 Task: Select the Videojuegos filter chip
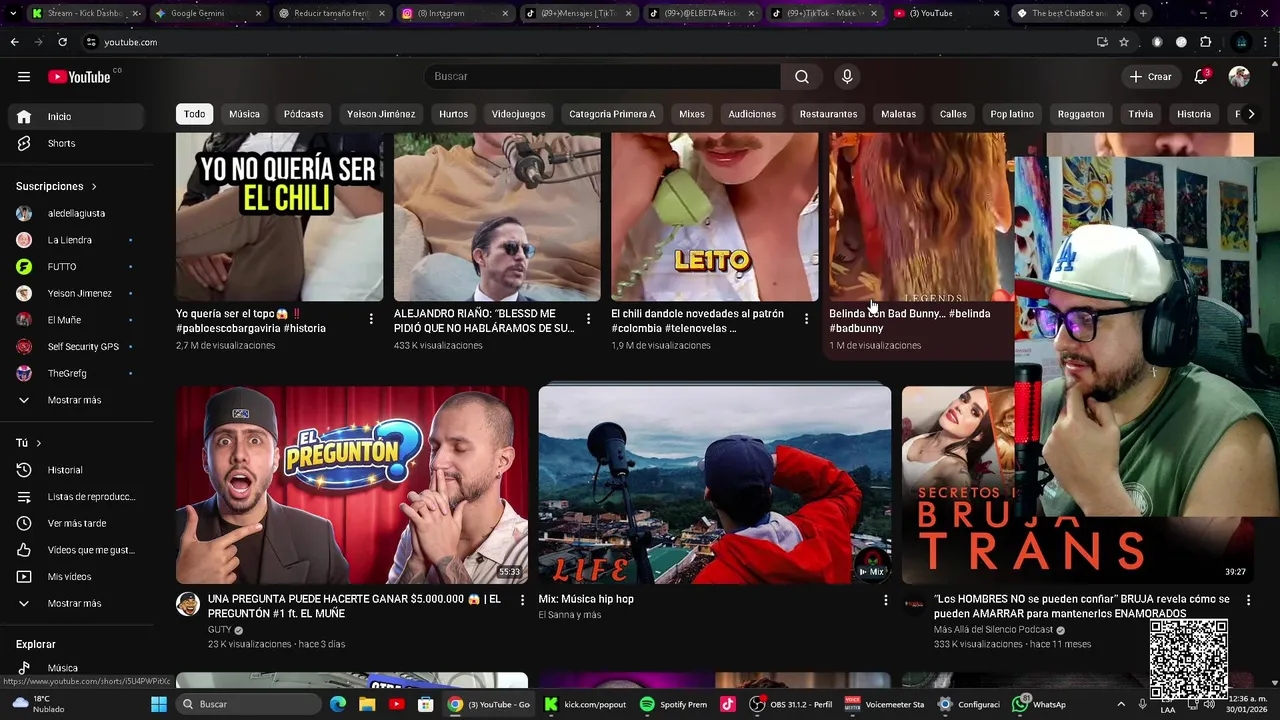518,114
